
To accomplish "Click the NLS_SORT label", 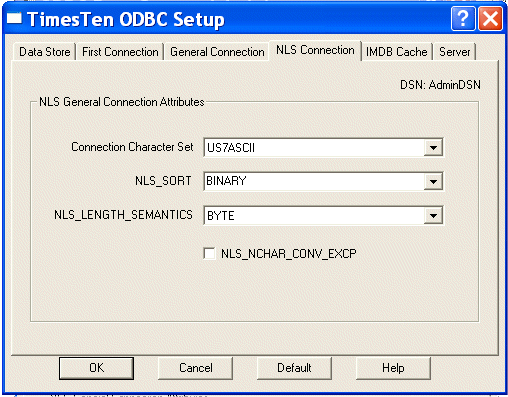I will (163, 181).
